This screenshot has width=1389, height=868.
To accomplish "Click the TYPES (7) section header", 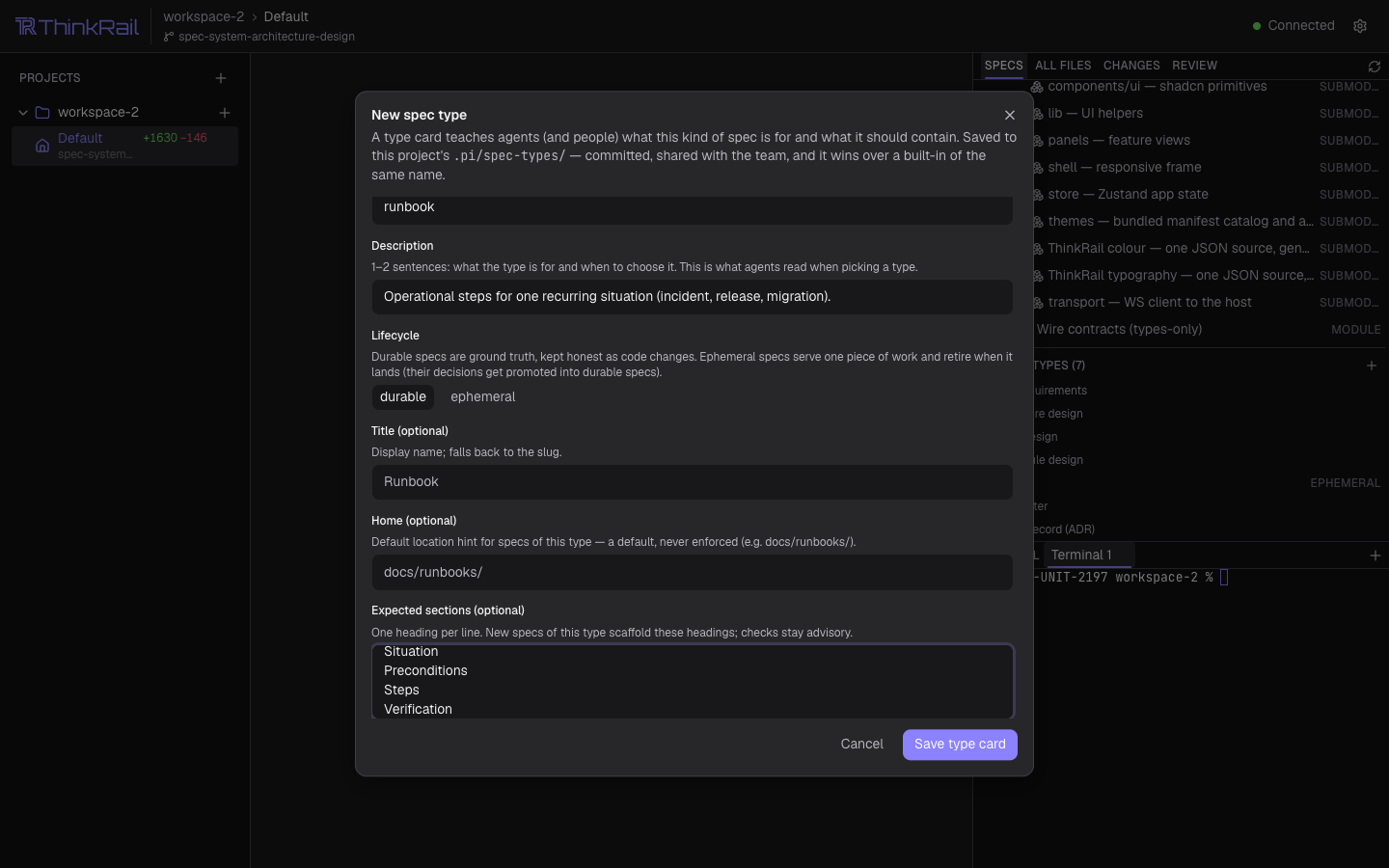I will click(1059, 366).
